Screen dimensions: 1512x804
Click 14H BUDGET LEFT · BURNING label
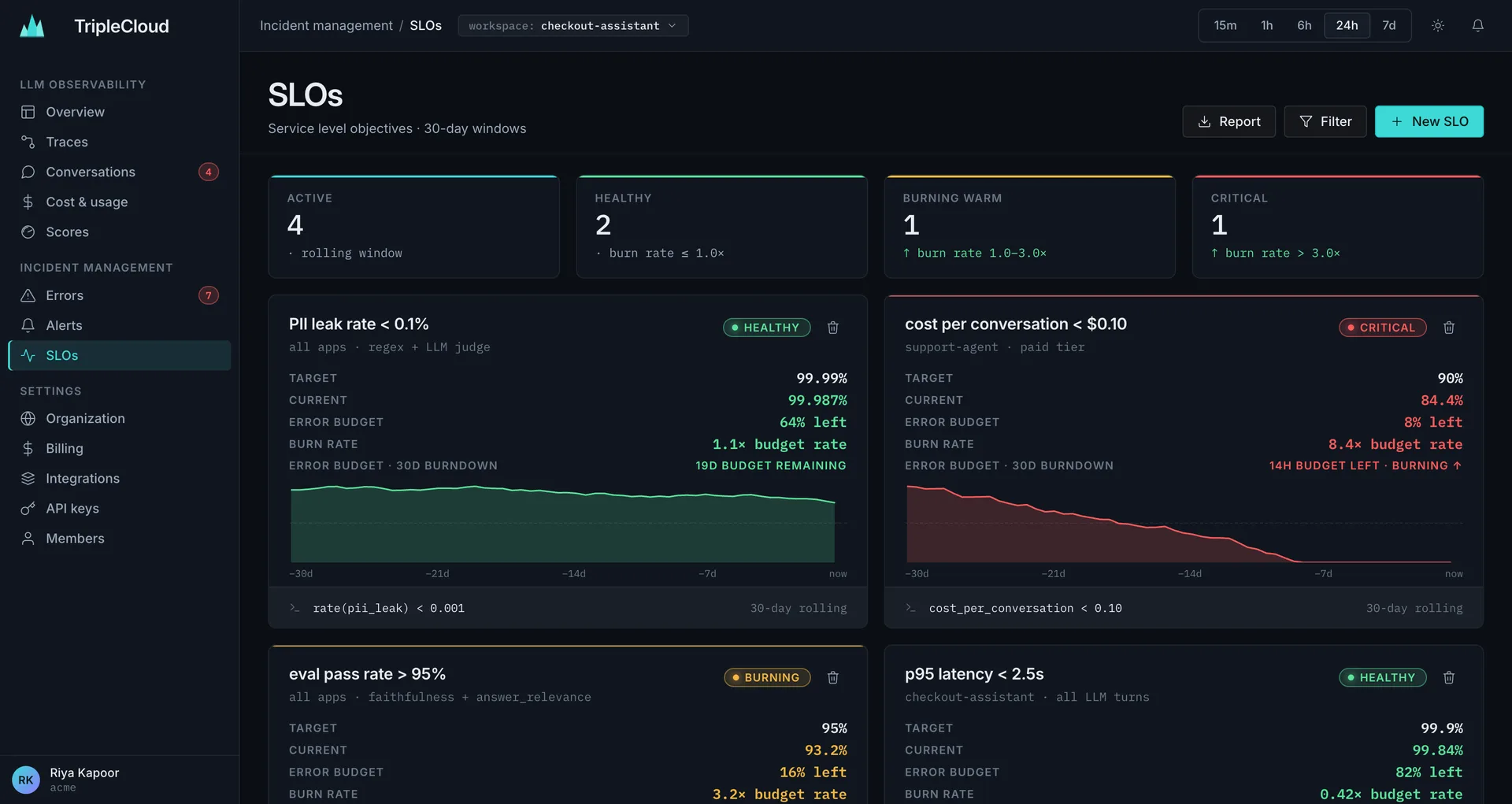point(1366,466)
